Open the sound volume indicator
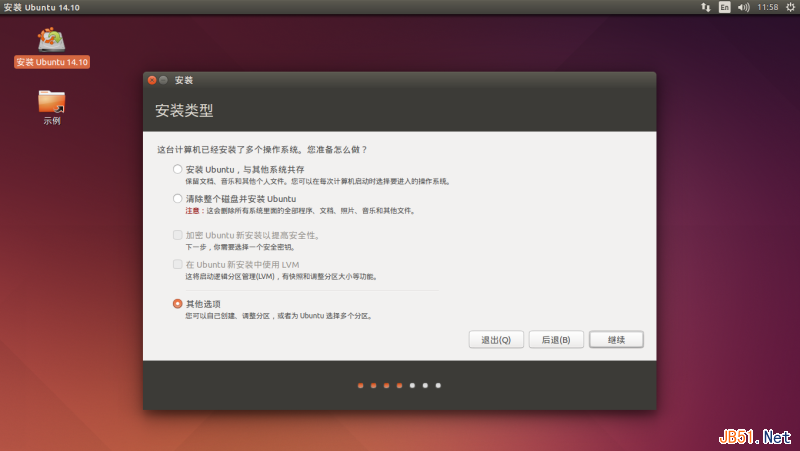Viewport: 800px width, 451px height. 743,7
